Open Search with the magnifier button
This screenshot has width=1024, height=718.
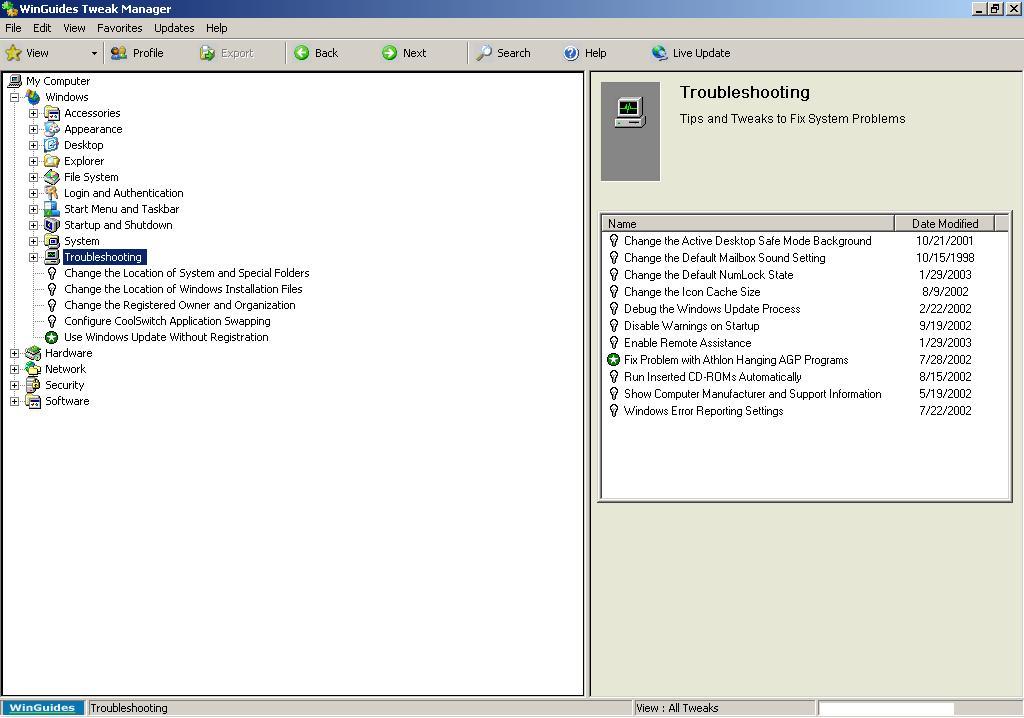[x=503, y=53]
